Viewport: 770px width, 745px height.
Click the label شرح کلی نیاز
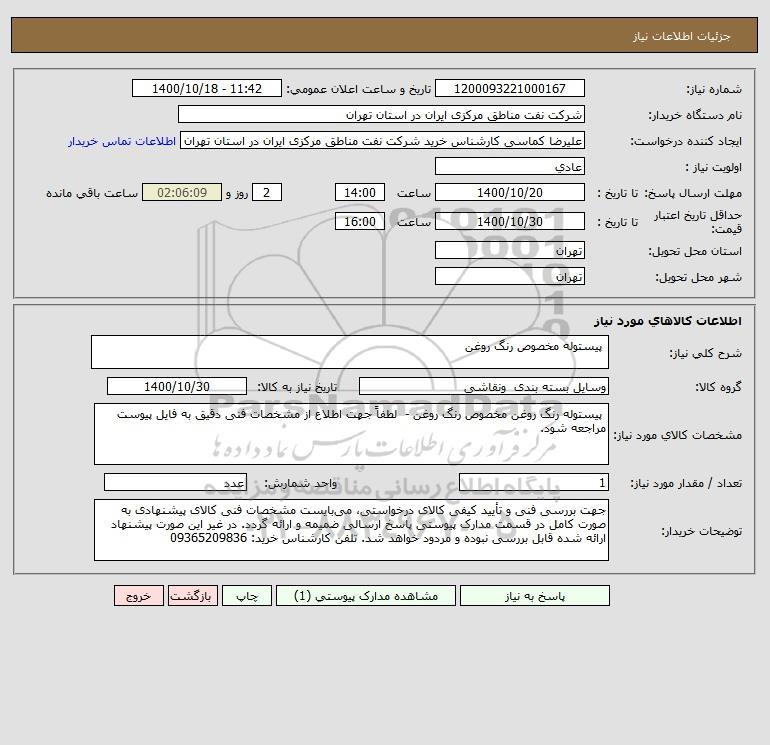(x=706, y=353)
